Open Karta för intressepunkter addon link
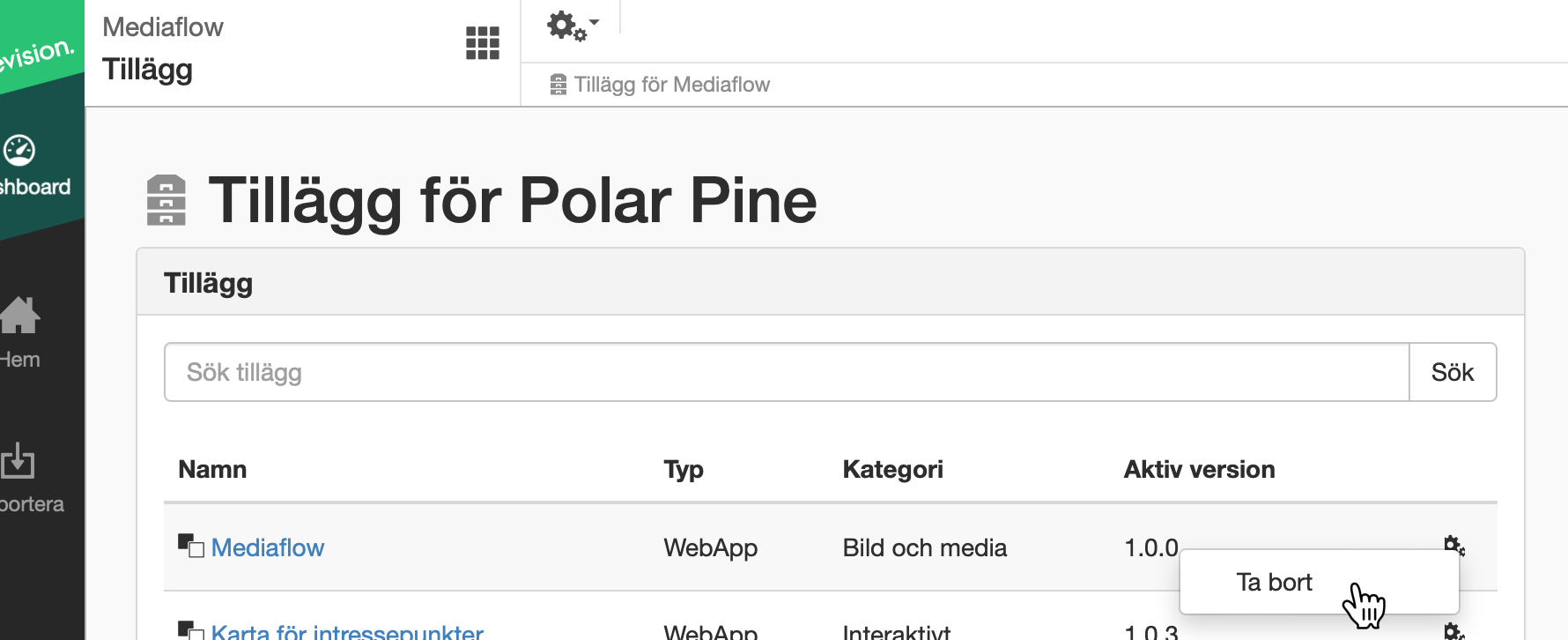 347,631
